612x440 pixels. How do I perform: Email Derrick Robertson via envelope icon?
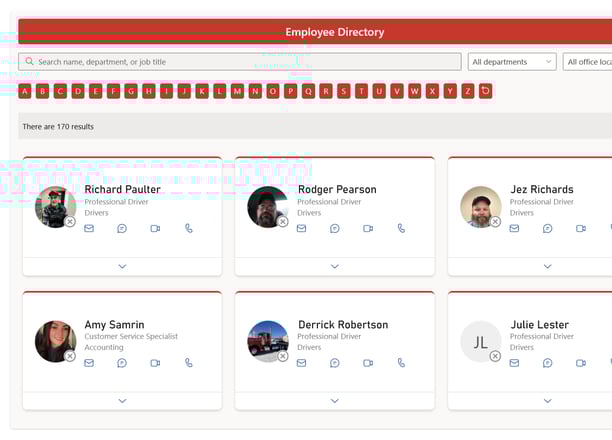pyautogui.click(x=301, y=363)
